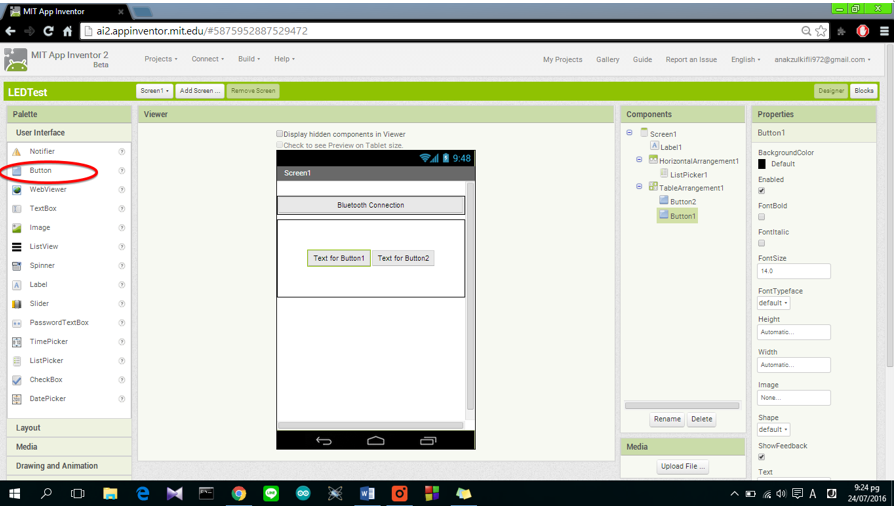
Task: Click the Designer button
Action: click(831, 91)
